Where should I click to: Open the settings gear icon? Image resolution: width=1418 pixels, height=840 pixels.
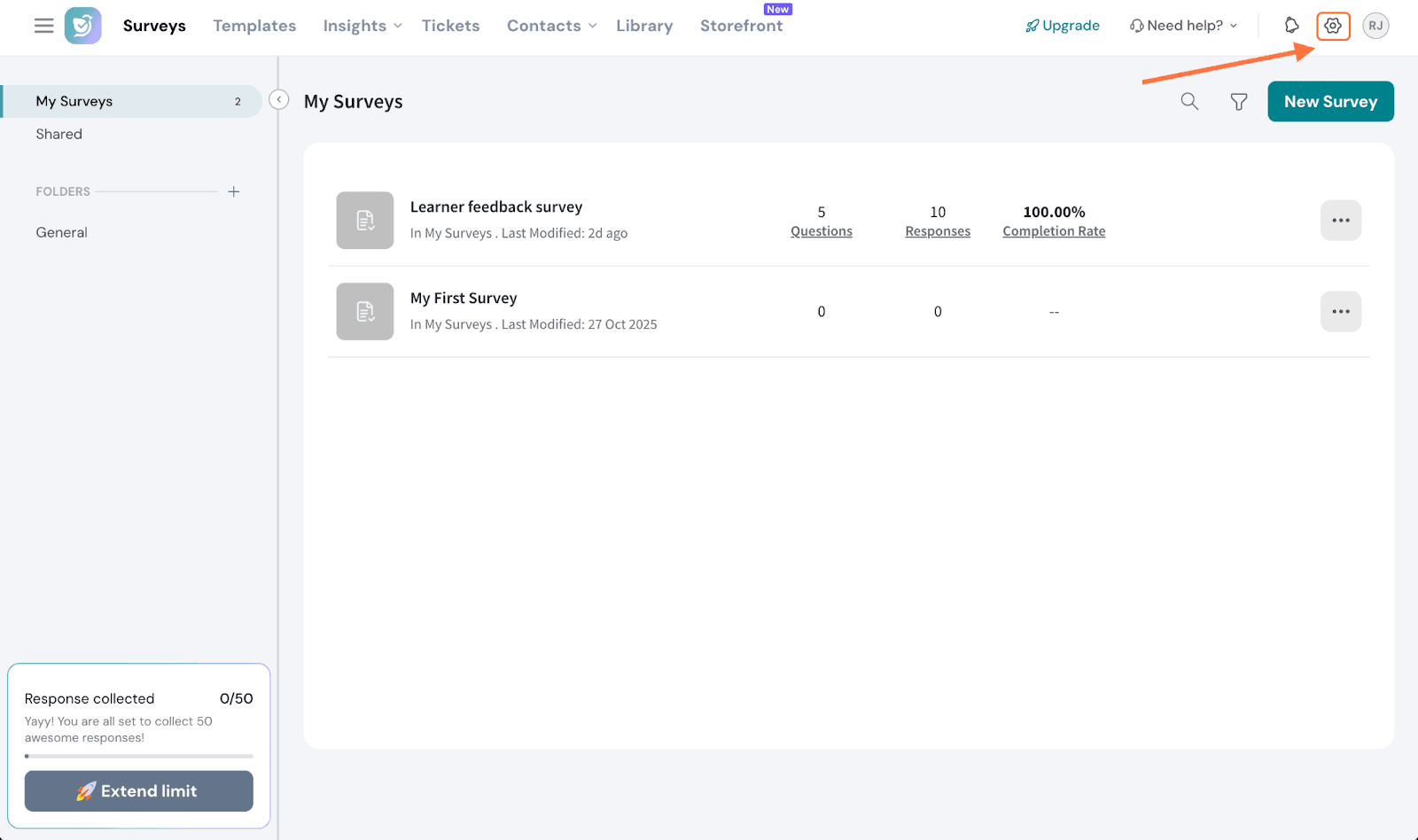(x=1333, y=26)
